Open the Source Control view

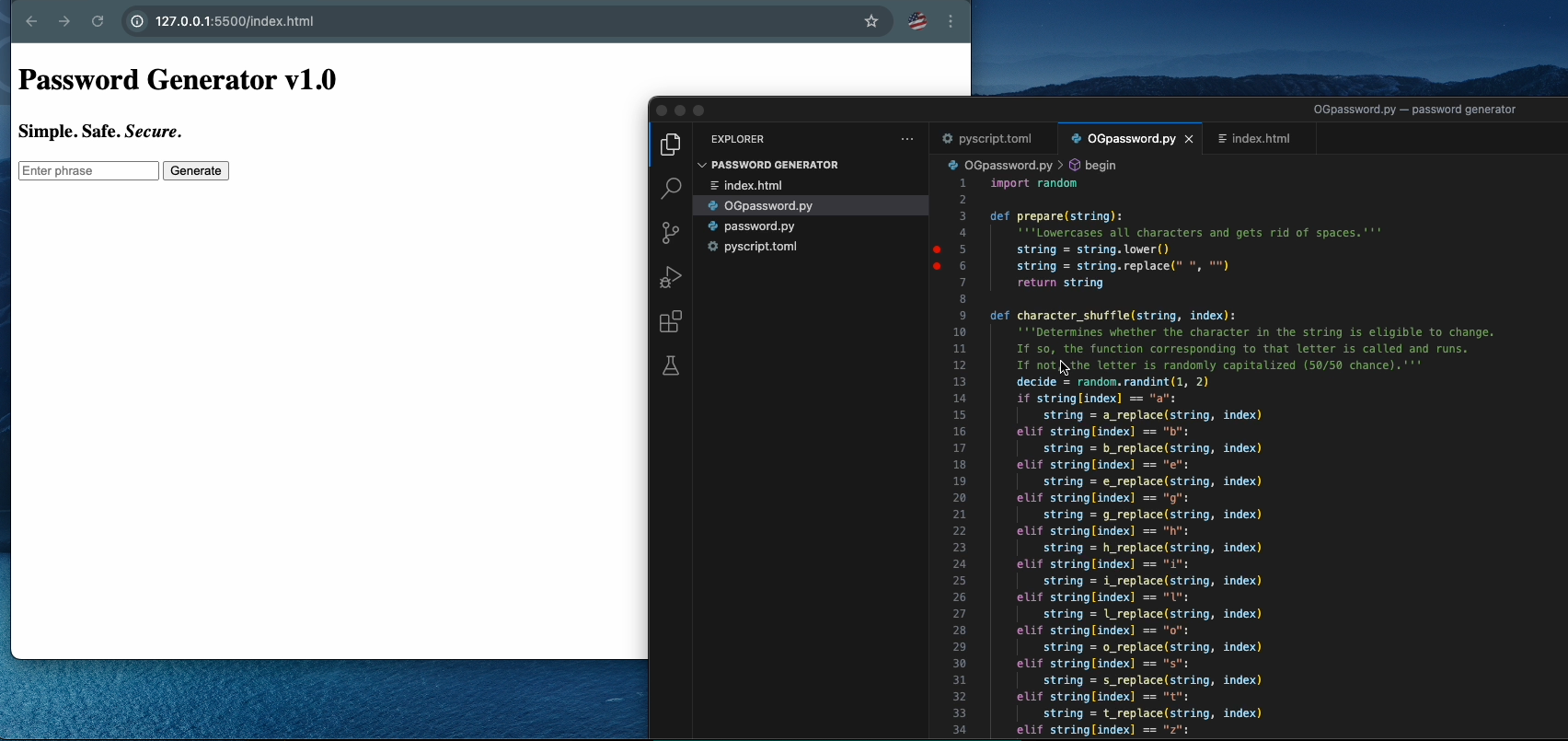click(x=671, y=233)
